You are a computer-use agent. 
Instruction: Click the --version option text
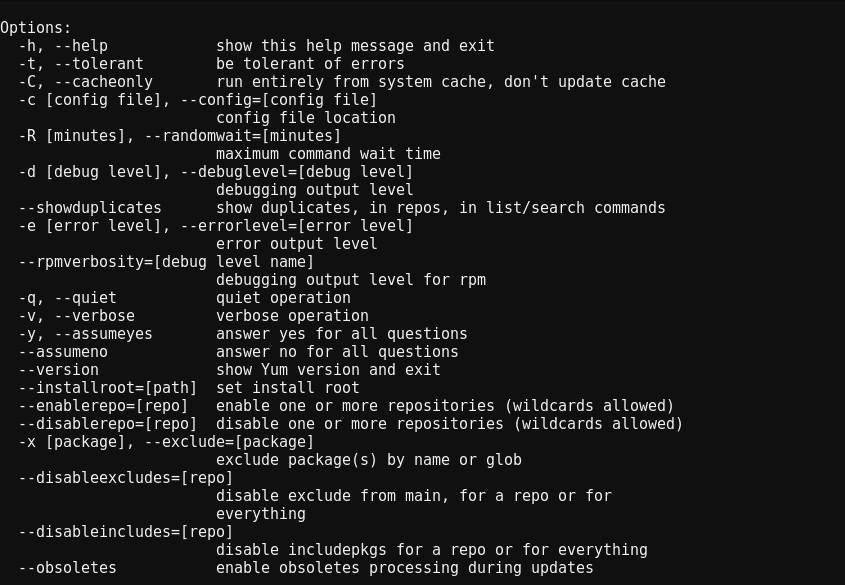coord(59,370)
